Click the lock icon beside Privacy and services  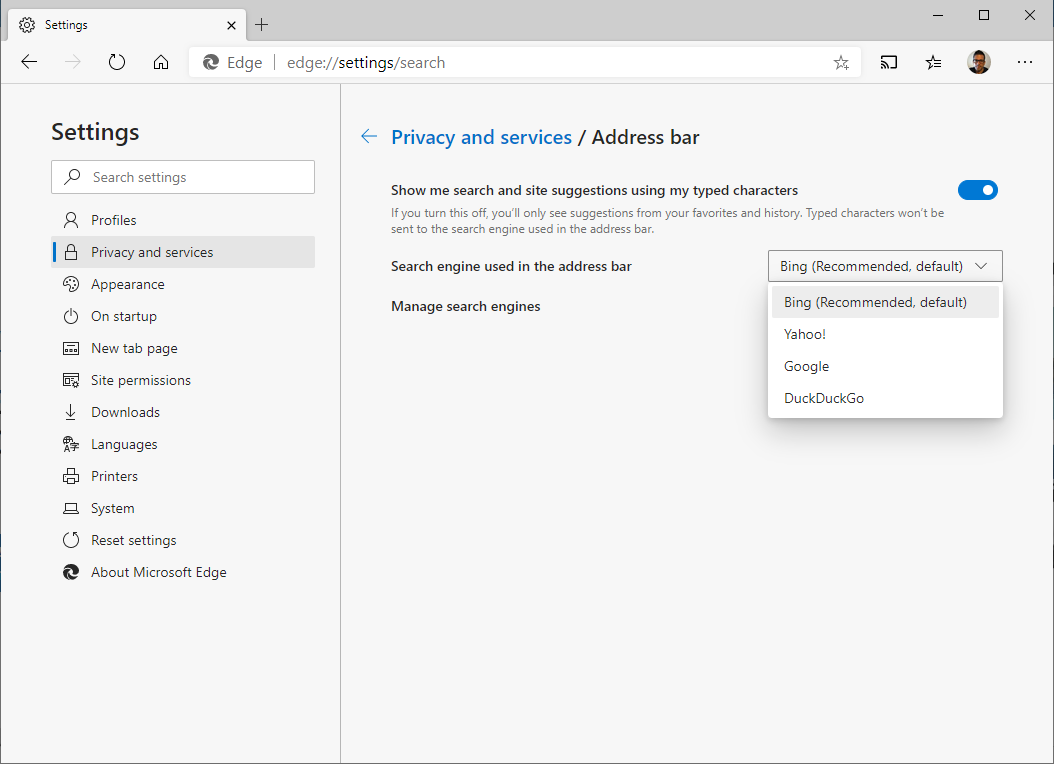tap(71, 253)
